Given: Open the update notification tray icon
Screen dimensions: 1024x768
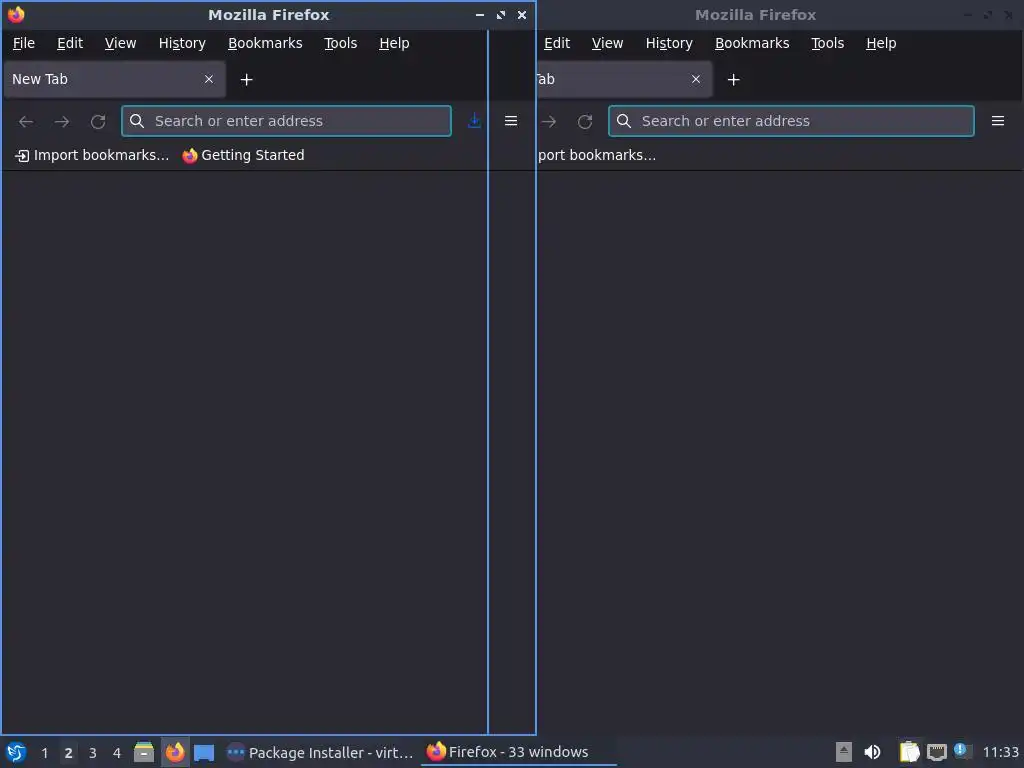Looking at the screenshot, I should tap(962, 751).
